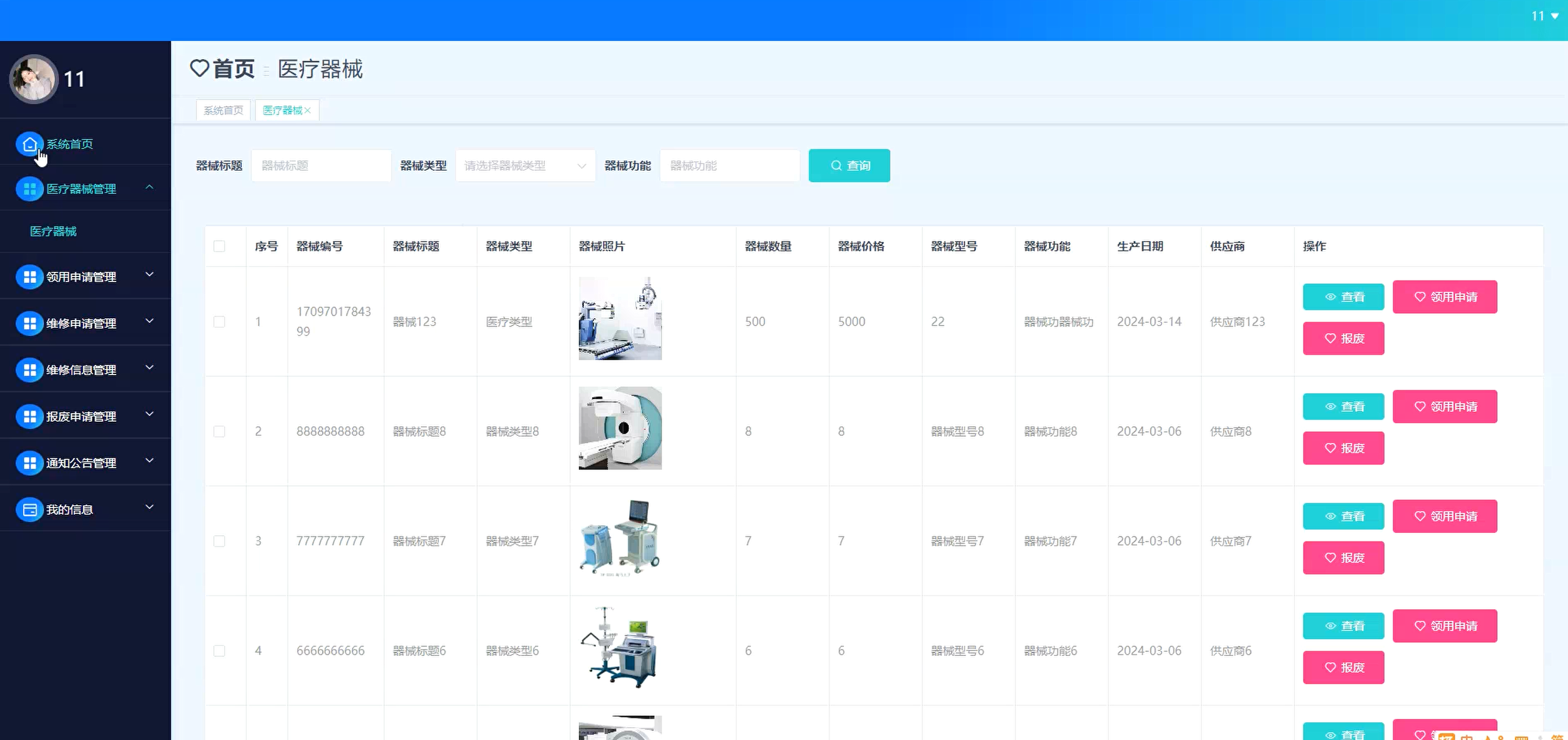Image resolution: width=1568 pixels, height=740 pixels.
Task: Check the box for row 3 器械标题7
Action: click(219, 541)
